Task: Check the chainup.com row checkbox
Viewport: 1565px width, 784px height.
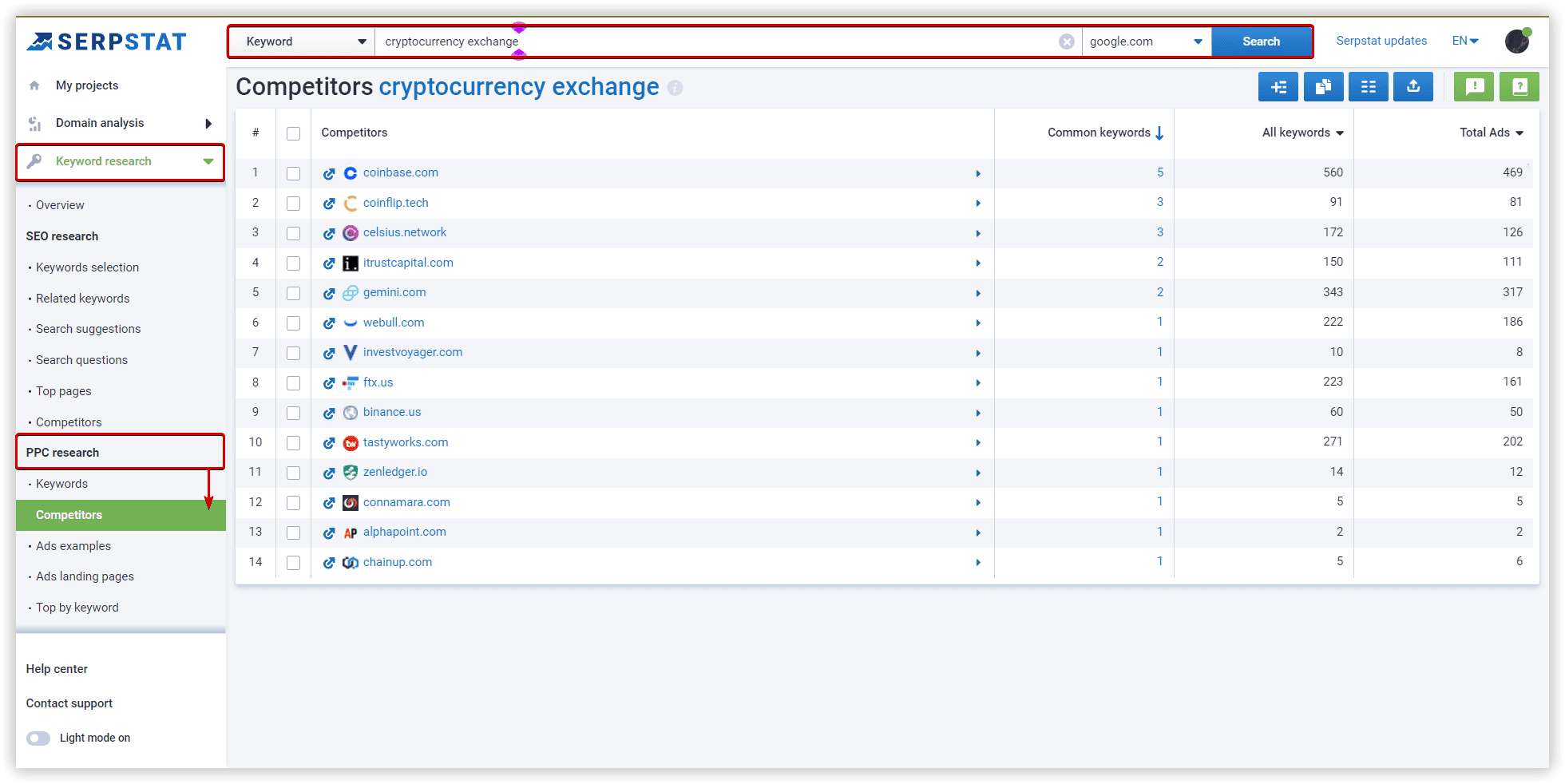Action: 294,563
